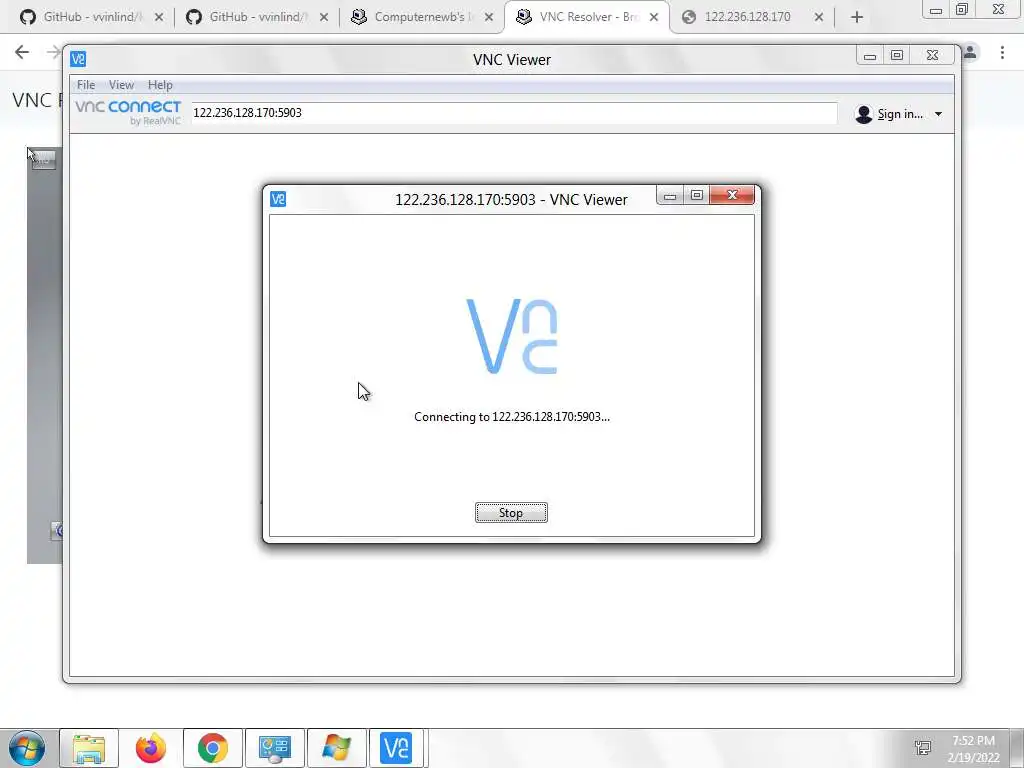Image resolution: width=1024 pixels, height=768 pixels.
Task: Click the VNC icon in connection dialog title bar
Action: pos(278,199)
